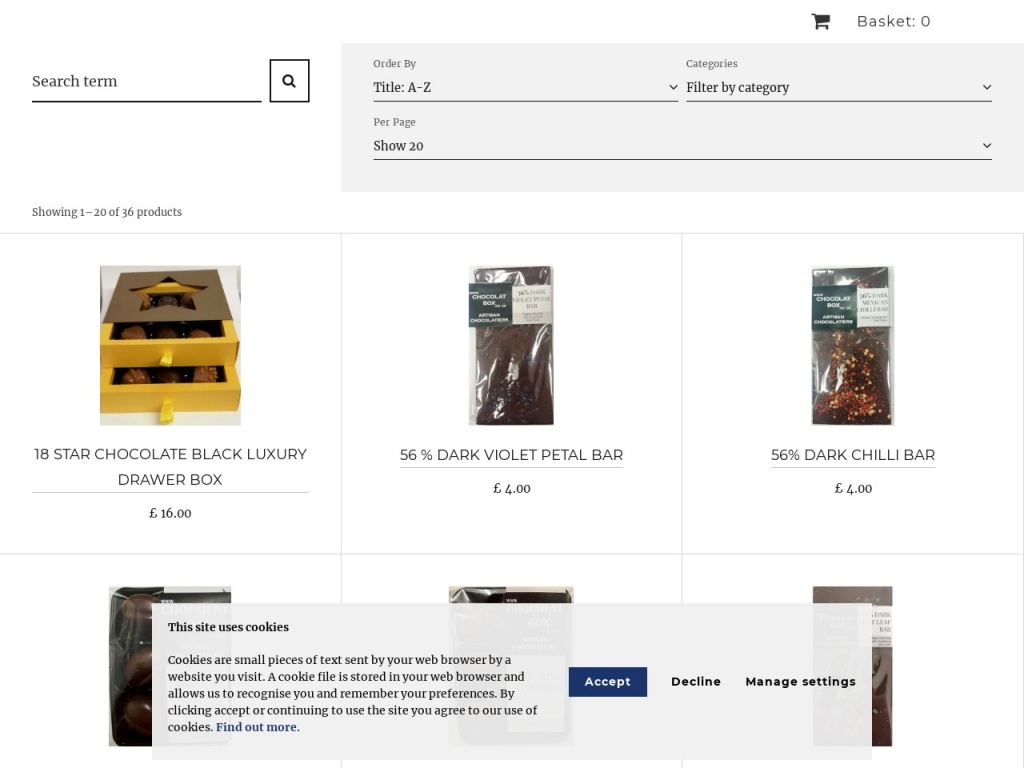View the Dark Chilli Bar photo
This screenshot has width=1024, height=768.
pos(852,345)
